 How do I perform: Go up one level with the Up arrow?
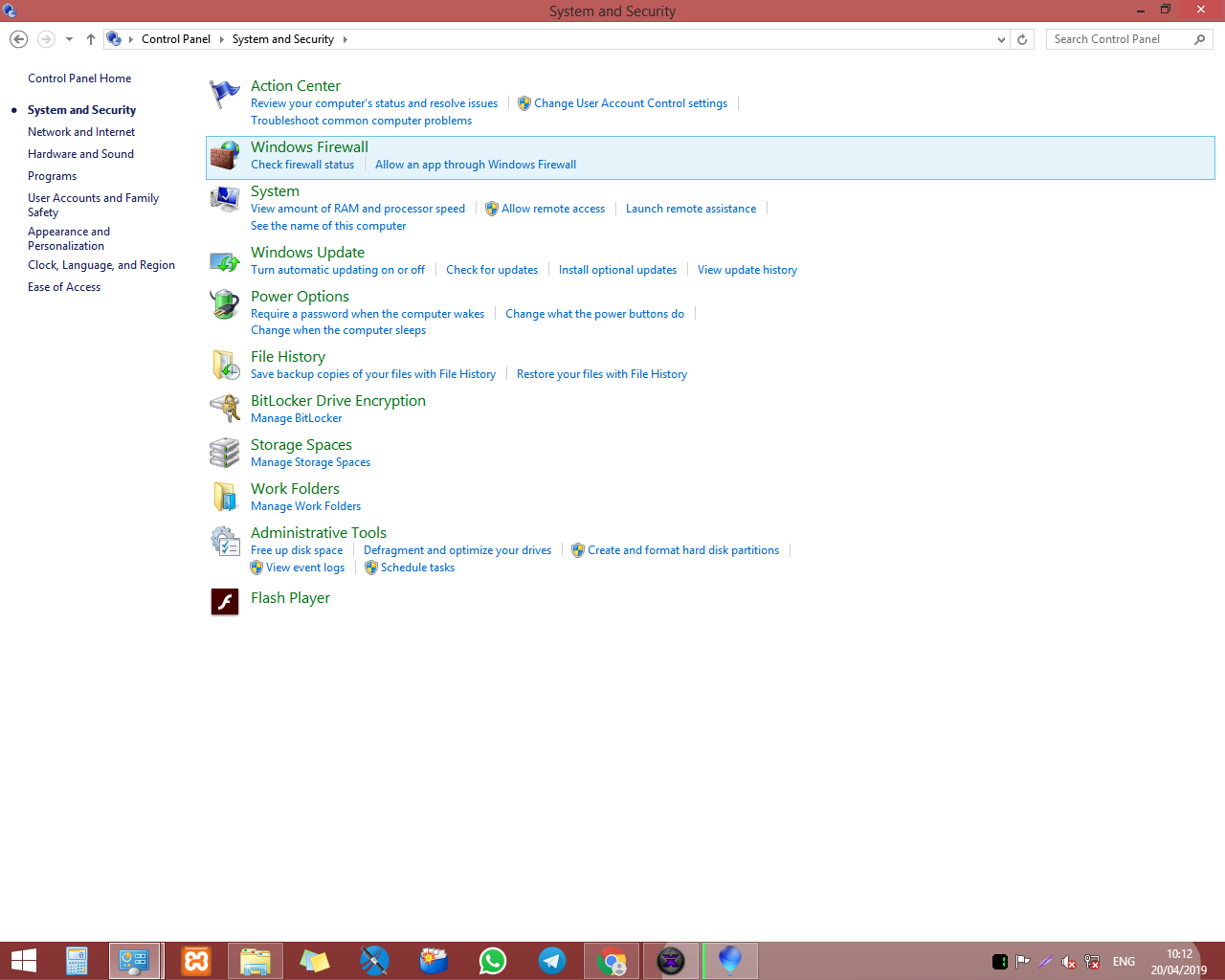coord(91,39)
